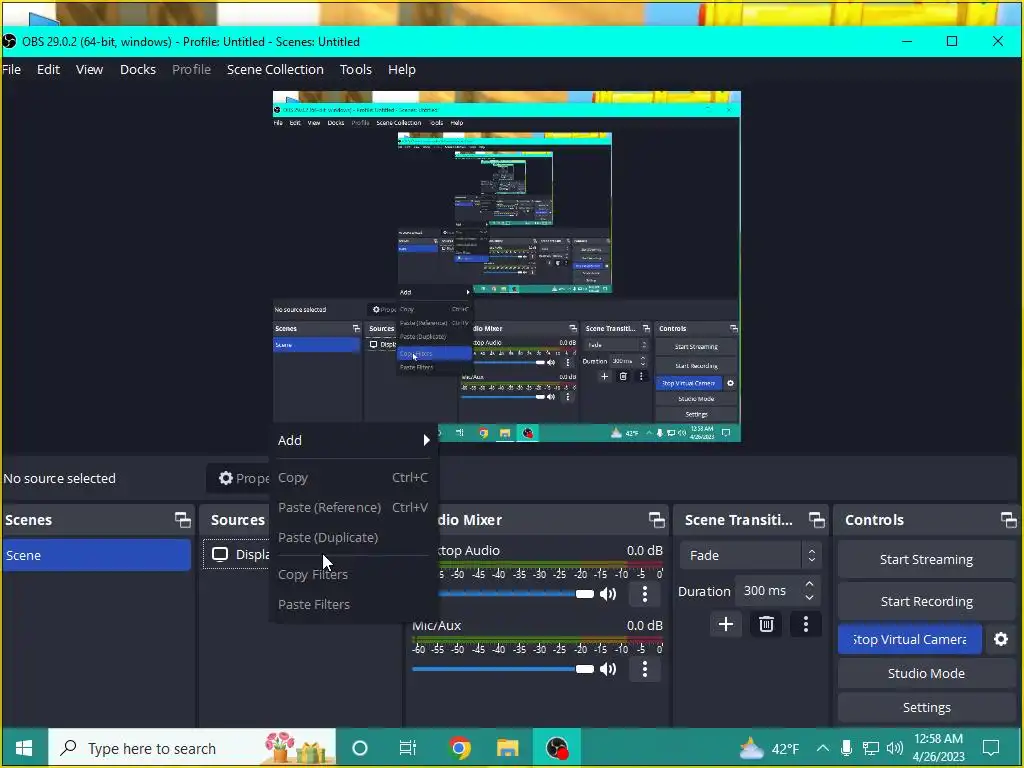The image size is (1024, 768).
Task: Choose Copy Filters in context menu
Action: 353,575
